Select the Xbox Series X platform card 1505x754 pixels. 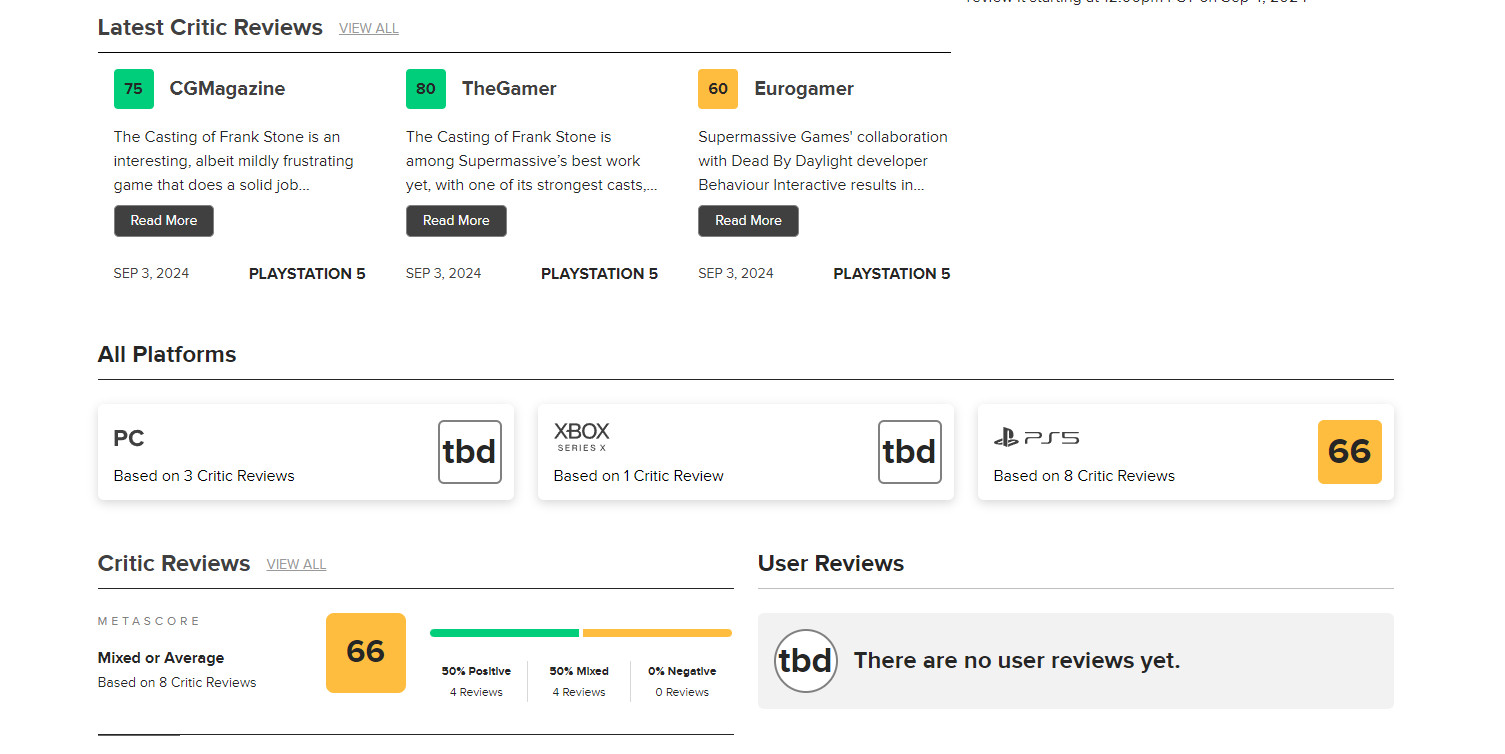point(746,452)
